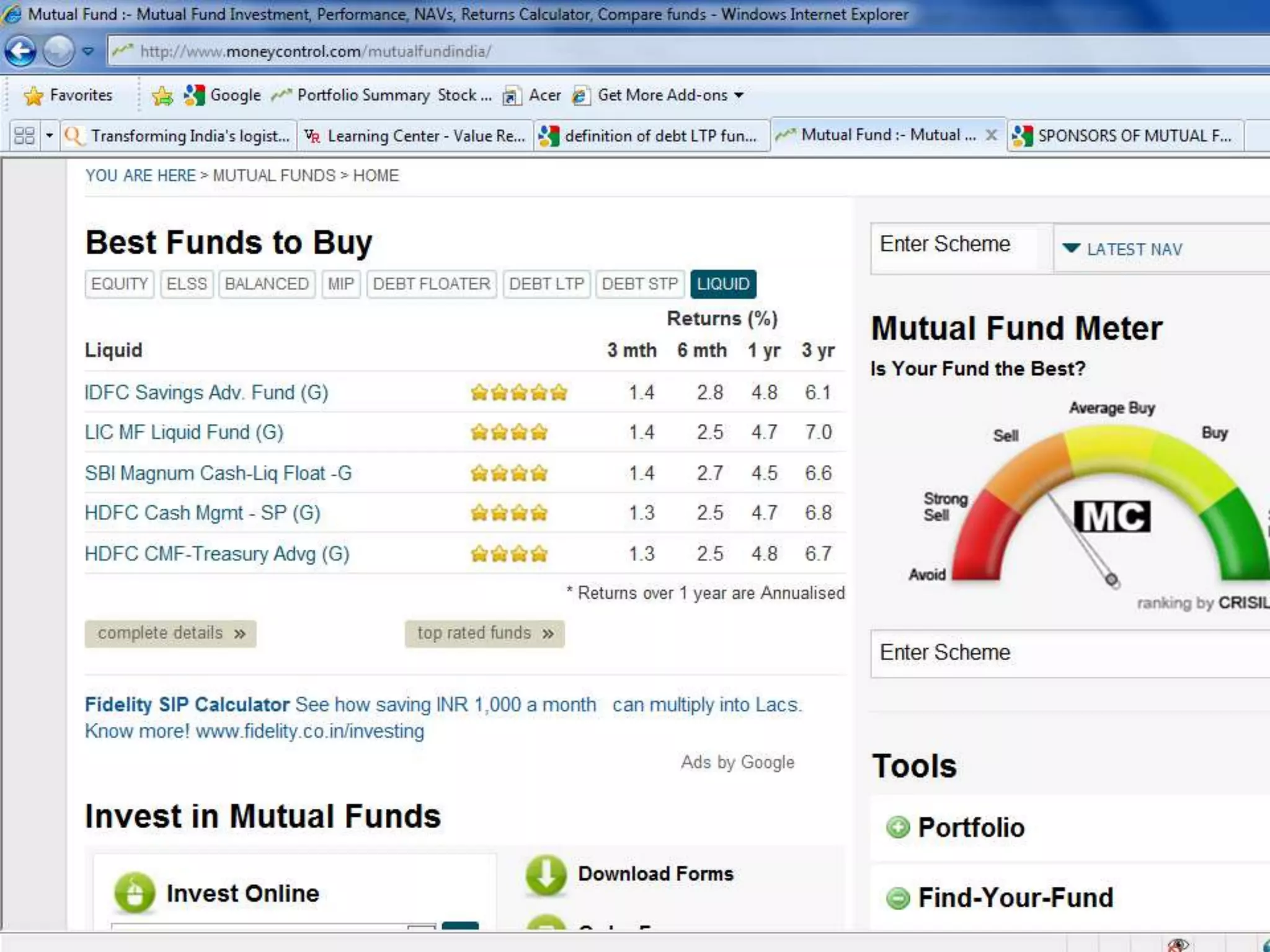Close the Mutual Fund tab
Screen dimensions: 1270x952
[991, 135]
